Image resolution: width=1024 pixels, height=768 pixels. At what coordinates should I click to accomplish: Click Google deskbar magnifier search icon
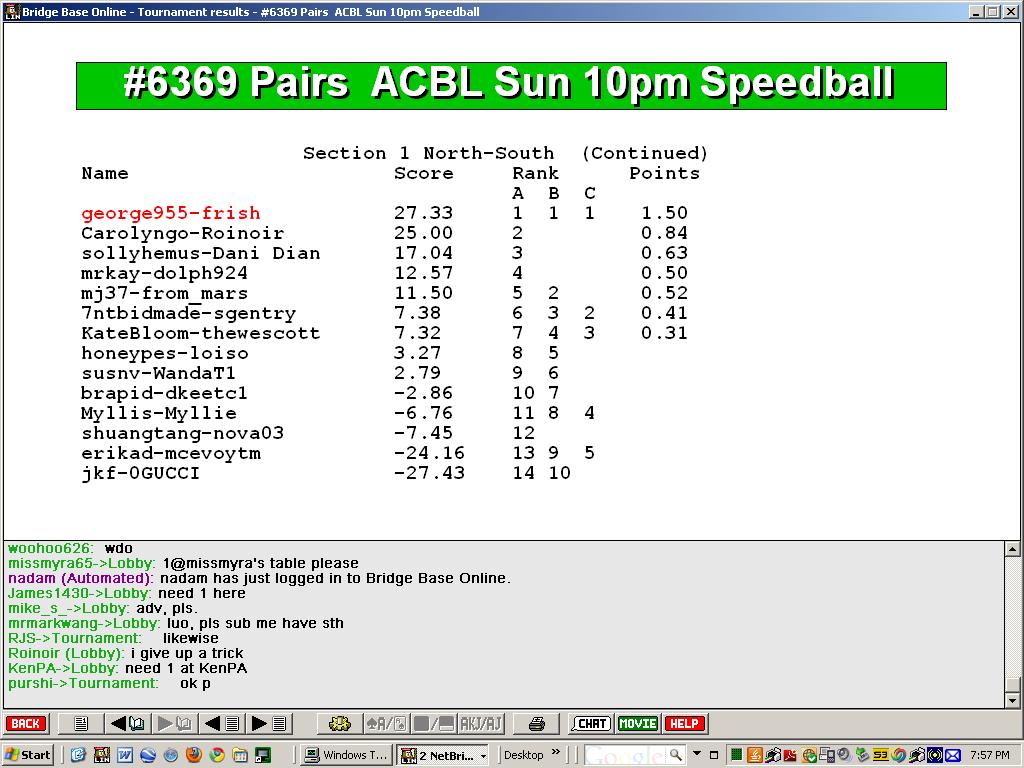tap(676, 755)
